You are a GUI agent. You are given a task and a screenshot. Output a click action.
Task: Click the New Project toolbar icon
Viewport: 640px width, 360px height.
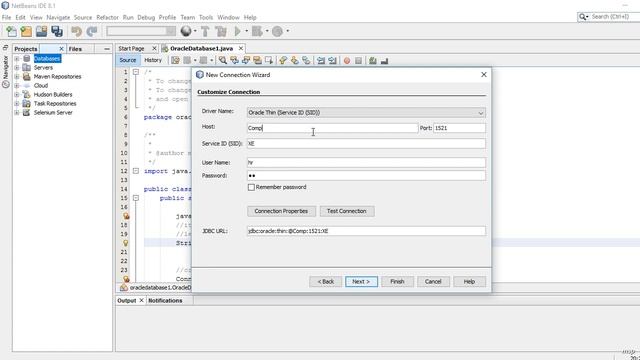coord(26,31)
